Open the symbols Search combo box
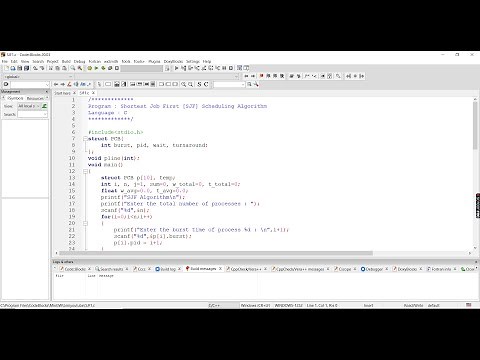480x360 pixels. coord(32,114)
